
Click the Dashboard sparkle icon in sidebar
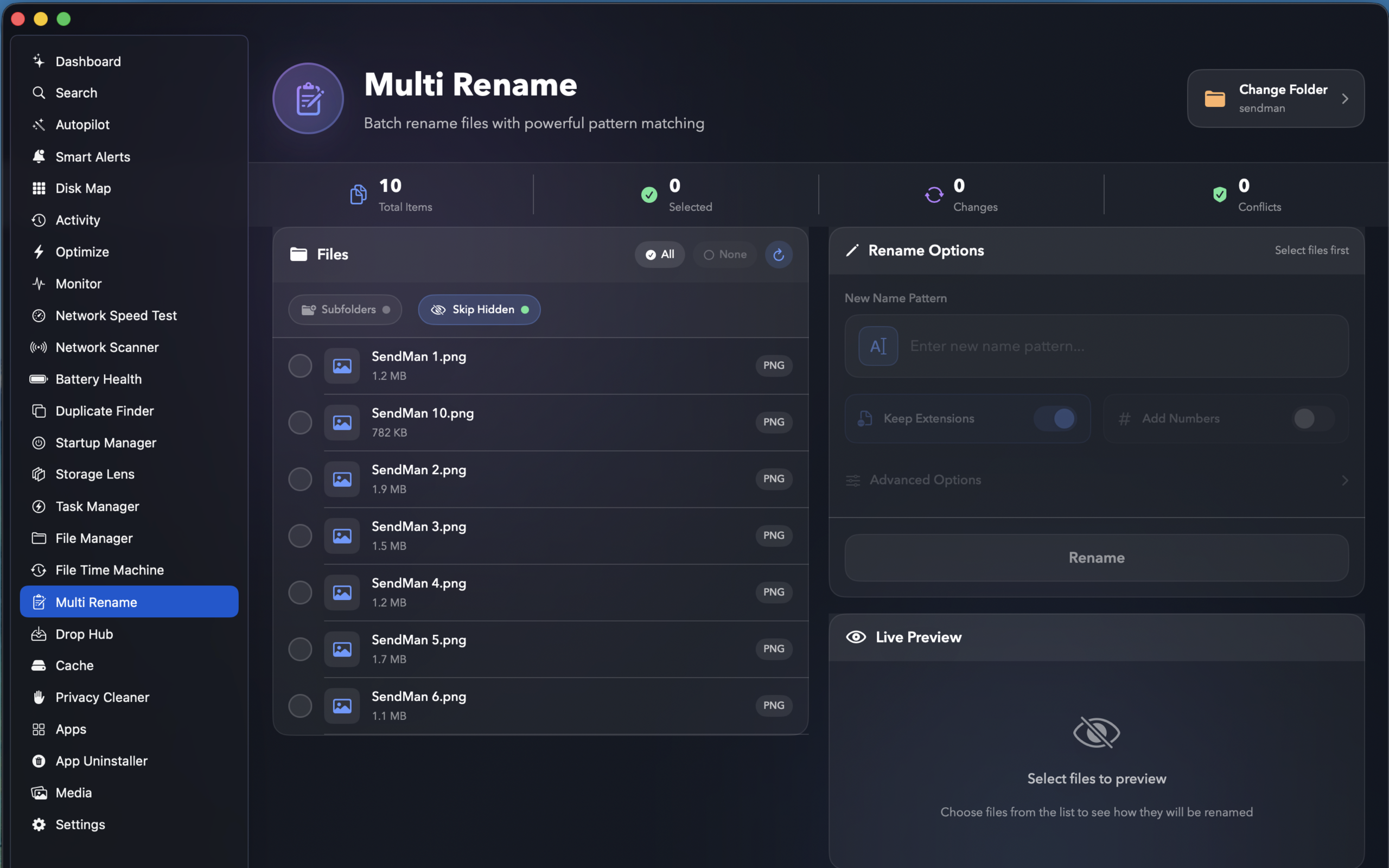coord(39,61)
